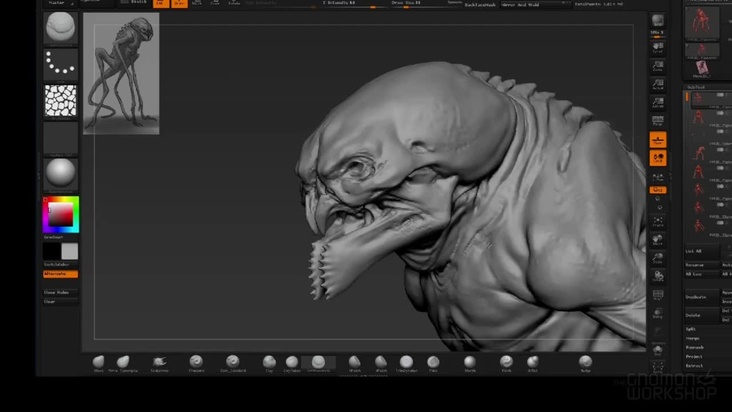732x412 pixels.
Task: Click the Rotate view icon on right shelf
Action: point(658,276)
